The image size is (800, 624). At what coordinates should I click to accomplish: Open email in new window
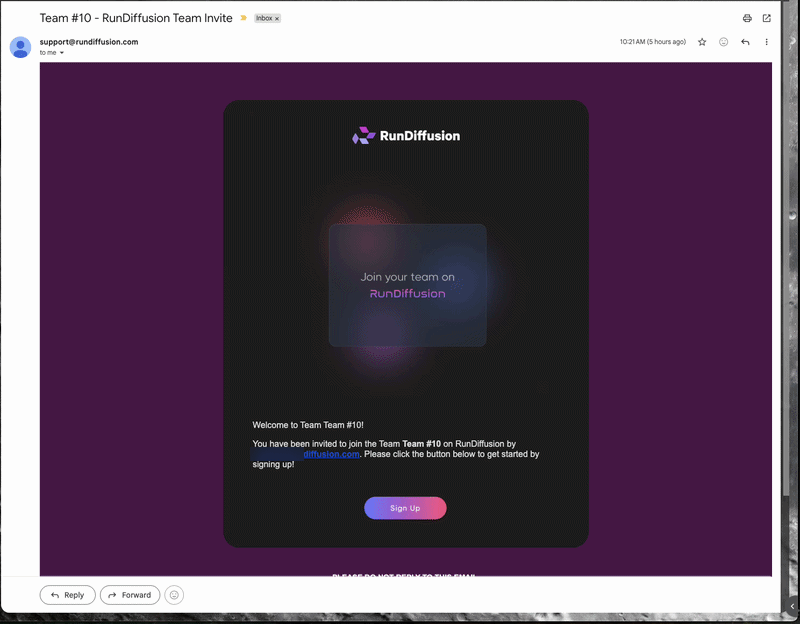click(x=766, y=18)
